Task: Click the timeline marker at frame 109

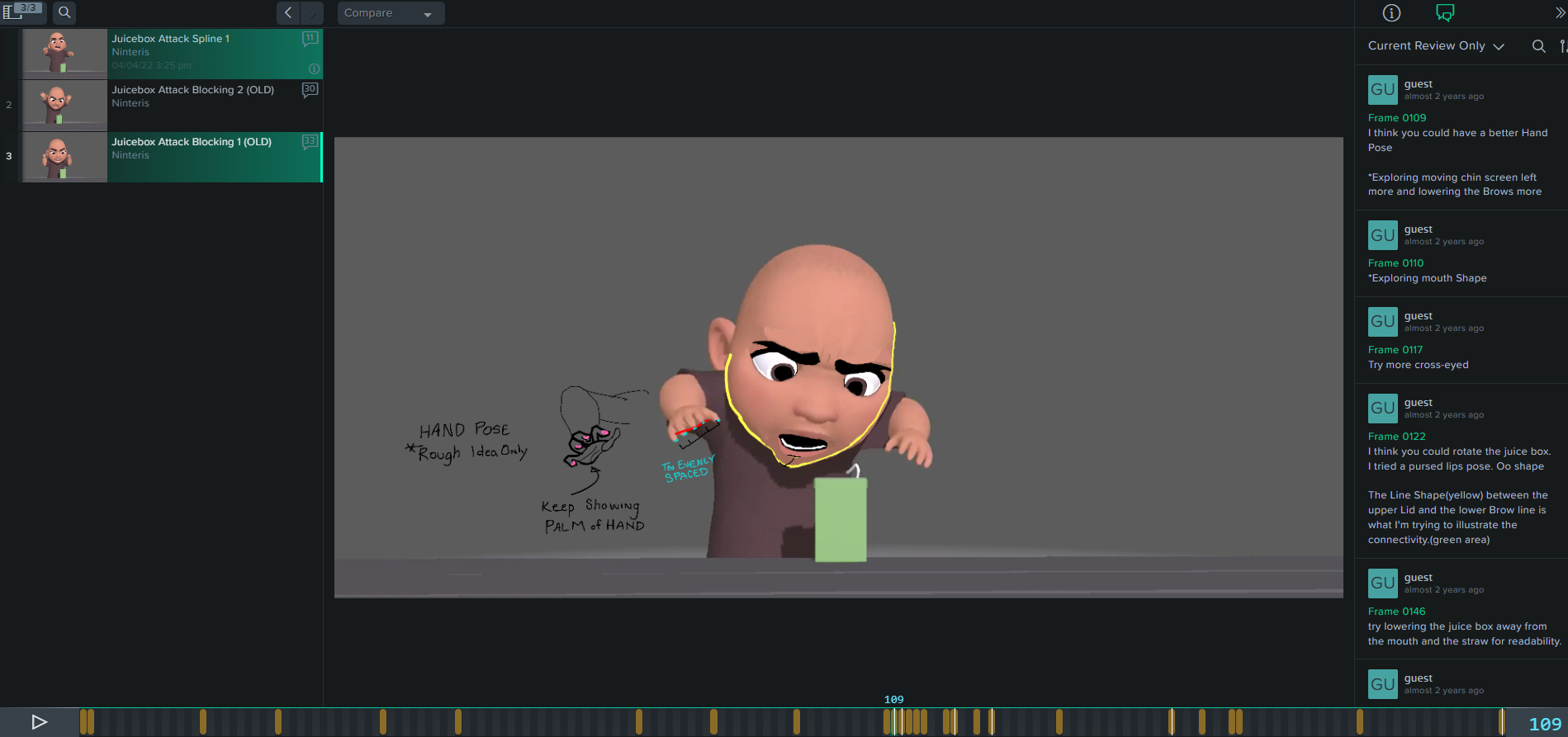Action: tap(894, 721)
